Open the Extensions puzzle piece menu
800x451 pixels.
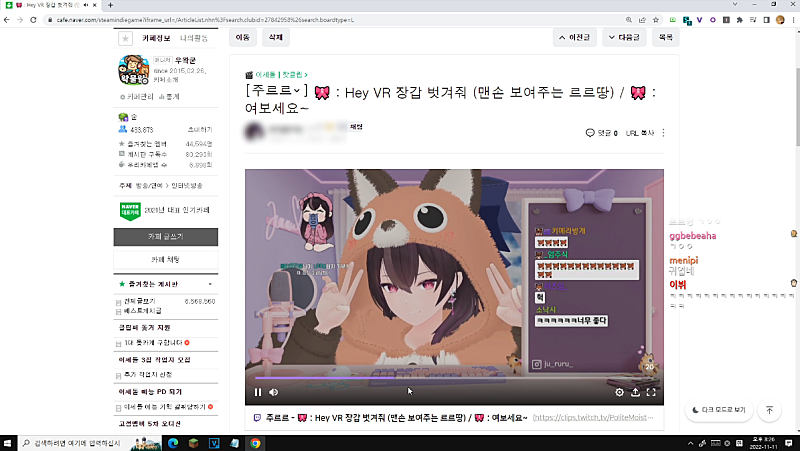click(x=739, y=20)
